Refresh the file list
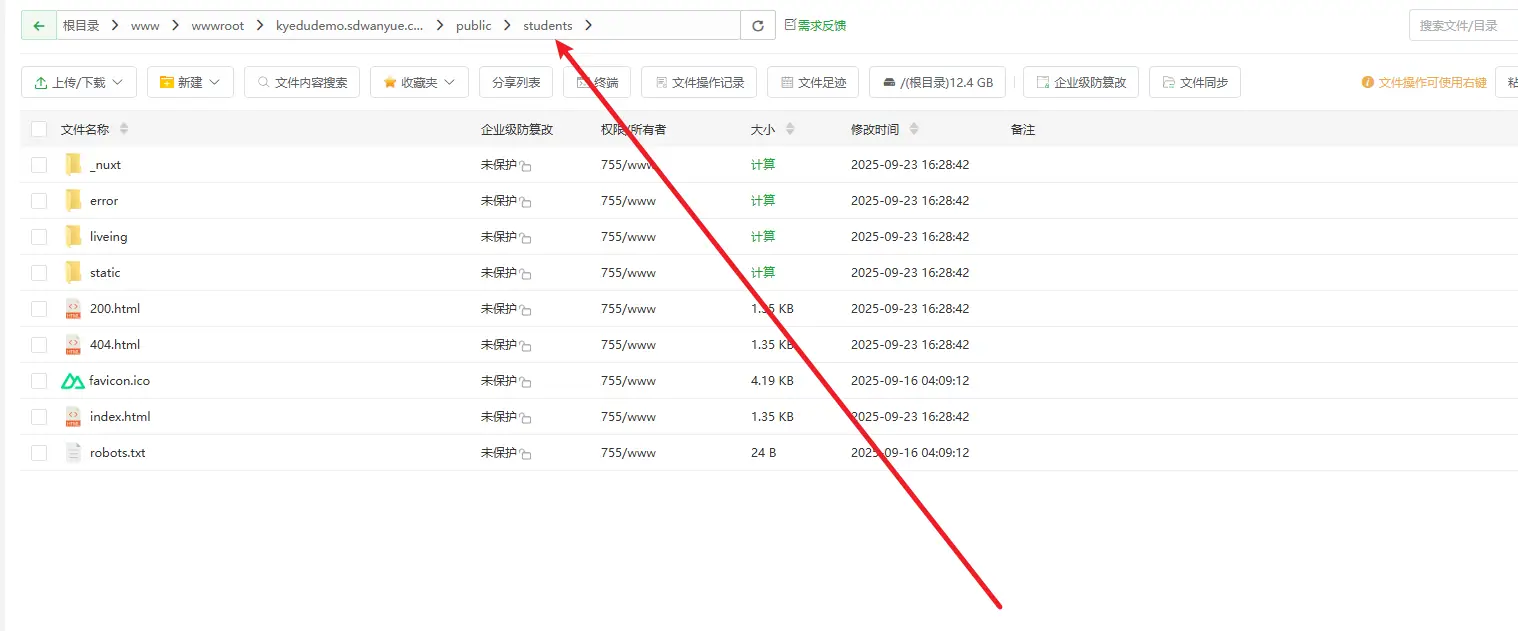Image resolution: width=1518 pixels, height=631 pixels. 758,26
